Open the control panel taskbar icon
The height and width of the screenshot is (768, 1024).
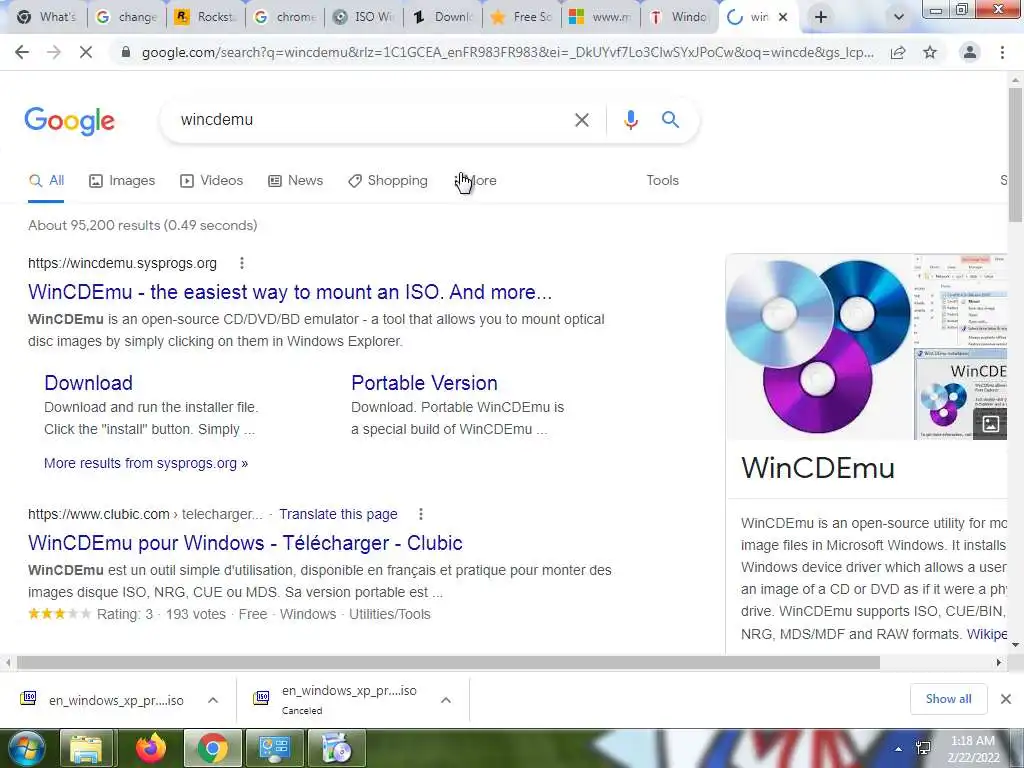[274, 748]
